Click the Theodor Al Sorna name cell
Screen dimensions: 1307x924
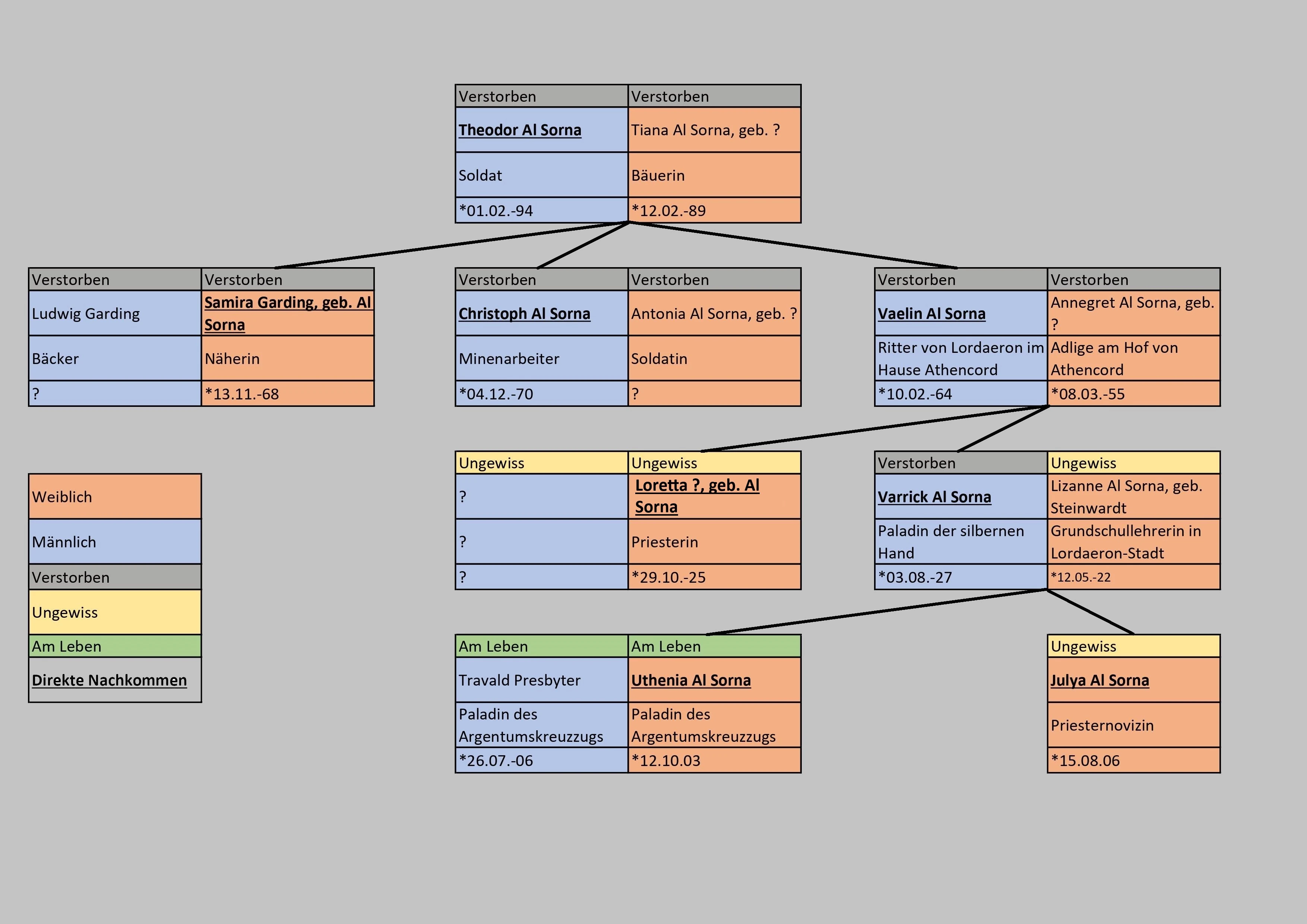point(520,130)
